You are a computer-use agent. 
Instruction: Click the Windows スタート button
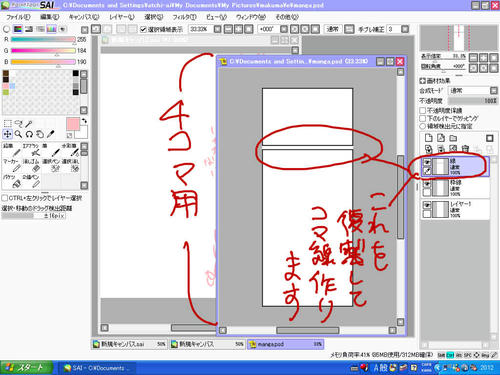[x=27, y=368]
